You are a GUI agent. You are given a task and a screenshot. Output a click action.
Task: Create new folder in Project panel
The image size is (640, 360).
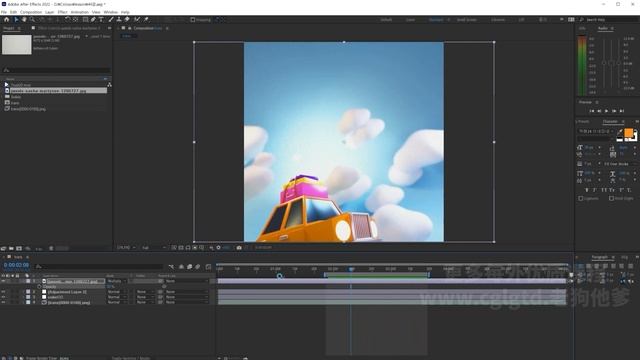11,248
